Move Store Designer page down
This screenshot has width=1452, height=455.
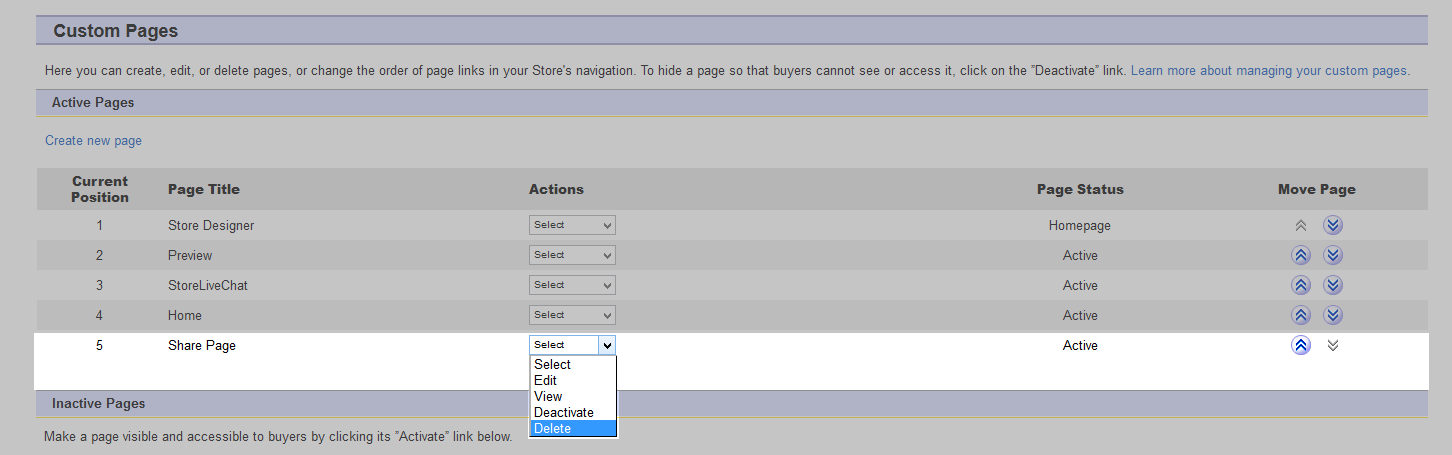coord(1332,225)
